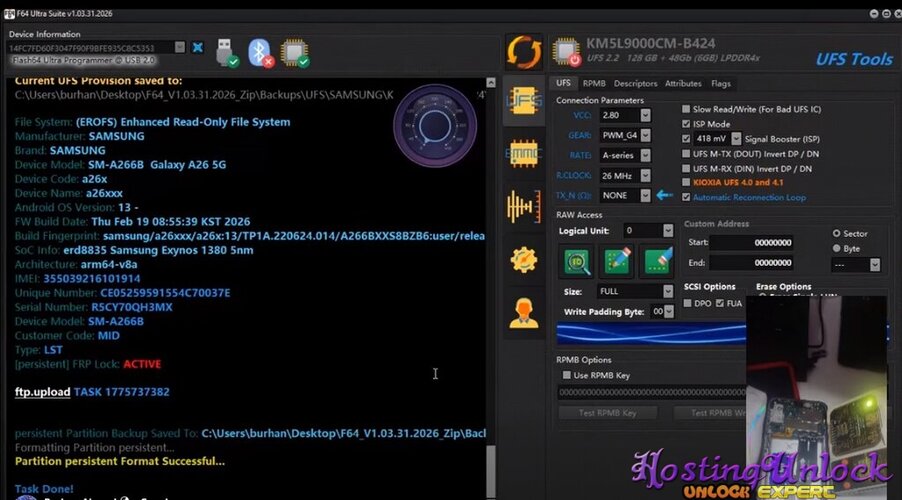Viewport: 902px width, 500px height.
Task: Open the waveform signal tool in sidebar
Action: (x=523, y=206)
